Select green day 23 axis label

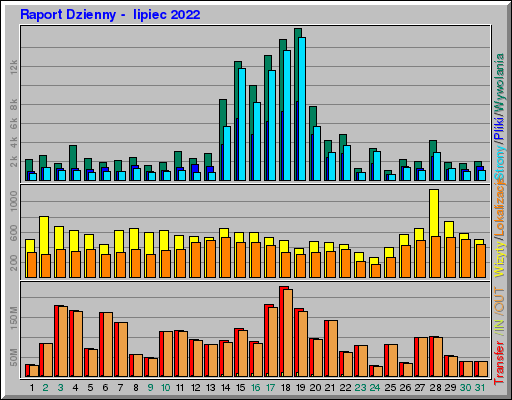tap(360, 388)
